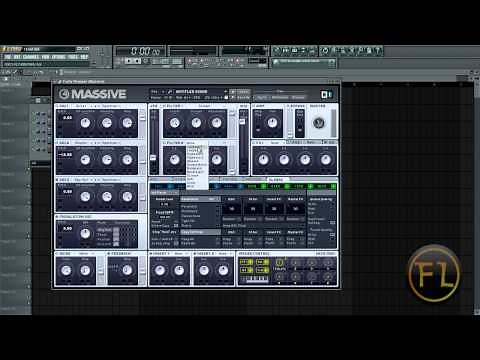Click the stop button in FL Studio transport
Image resolution: width=480 pixels, height=360 pixels.
[x=137, y=61]
